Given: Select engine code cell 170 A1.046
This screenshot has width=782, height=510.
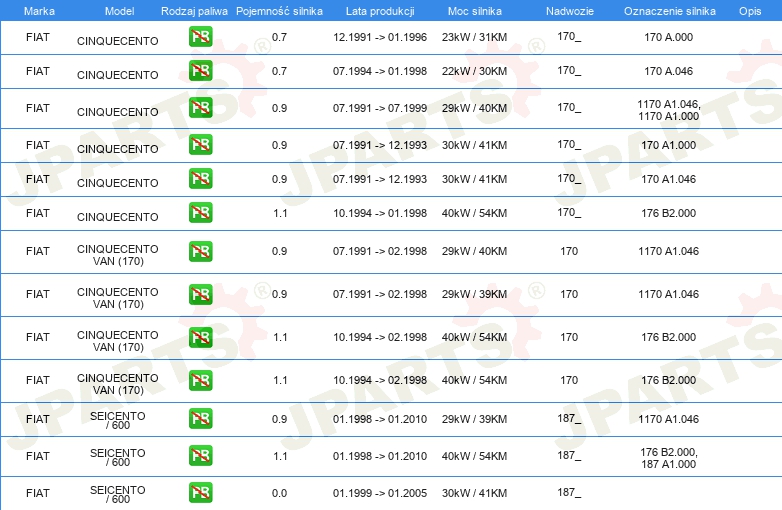Looking at the screenshot, I should (x=668, y=179).
